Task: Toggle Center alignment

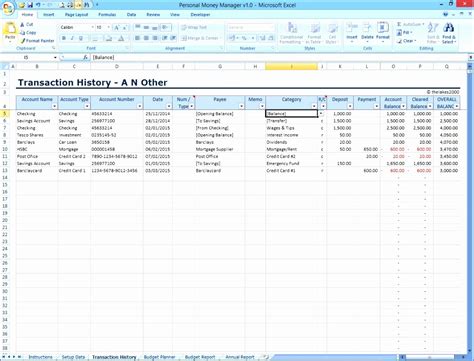Action: coord(146,38)
